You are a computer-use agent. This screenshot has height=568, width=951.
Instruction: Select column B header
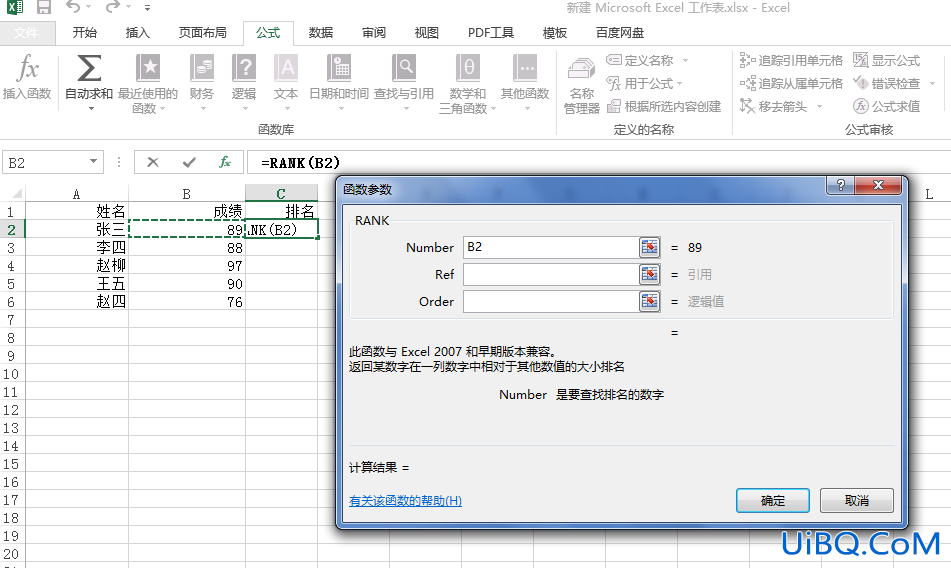[x=187, y=194]
